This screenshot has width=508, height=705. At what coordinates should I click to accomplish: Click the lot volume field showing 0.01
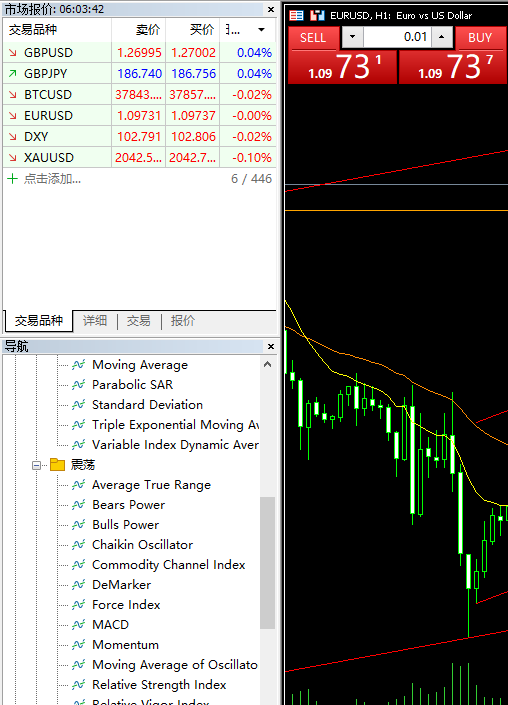397,37
